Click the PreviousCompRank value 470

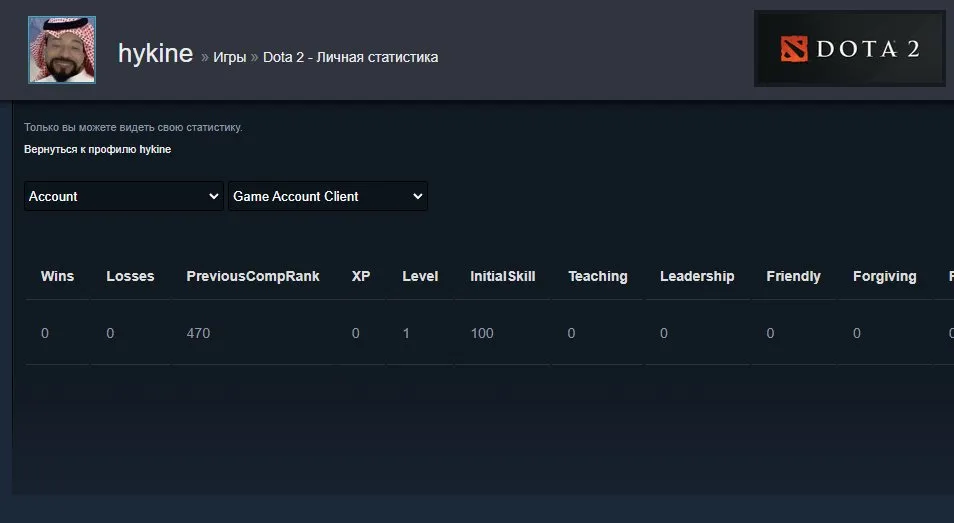coord(198,333)
